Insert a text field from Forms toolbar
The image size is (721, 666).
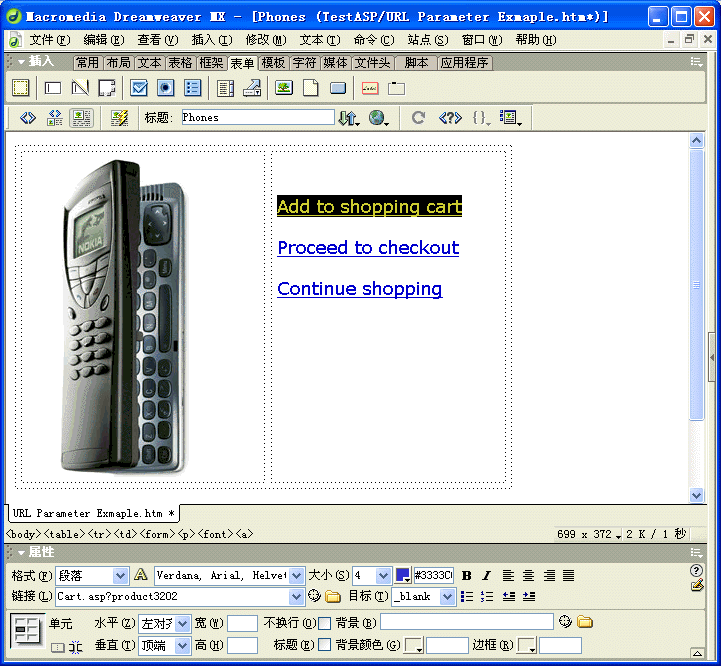[53, 88]
